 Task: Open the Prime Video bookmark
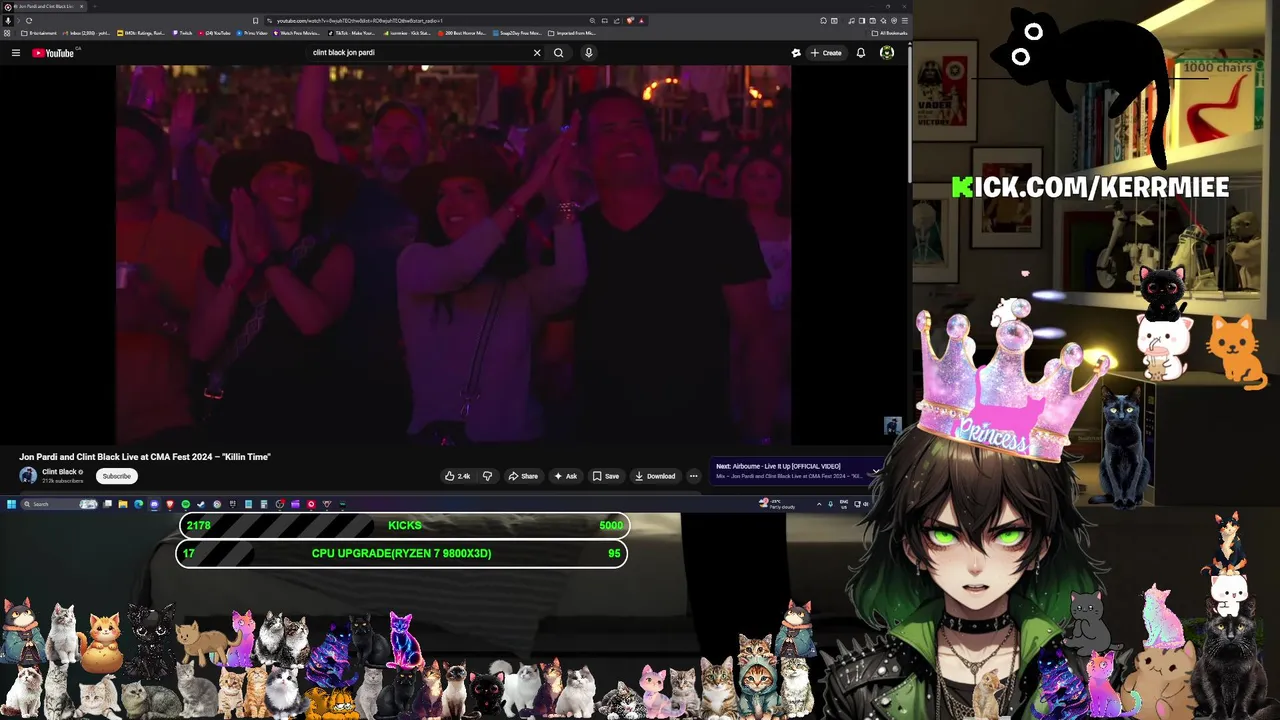(x=252, y=33)
